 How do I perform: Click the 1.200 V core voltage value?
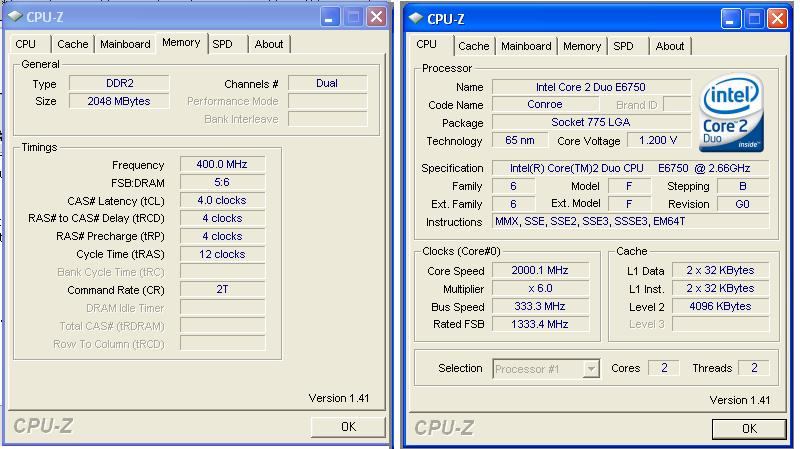point(658,140)
